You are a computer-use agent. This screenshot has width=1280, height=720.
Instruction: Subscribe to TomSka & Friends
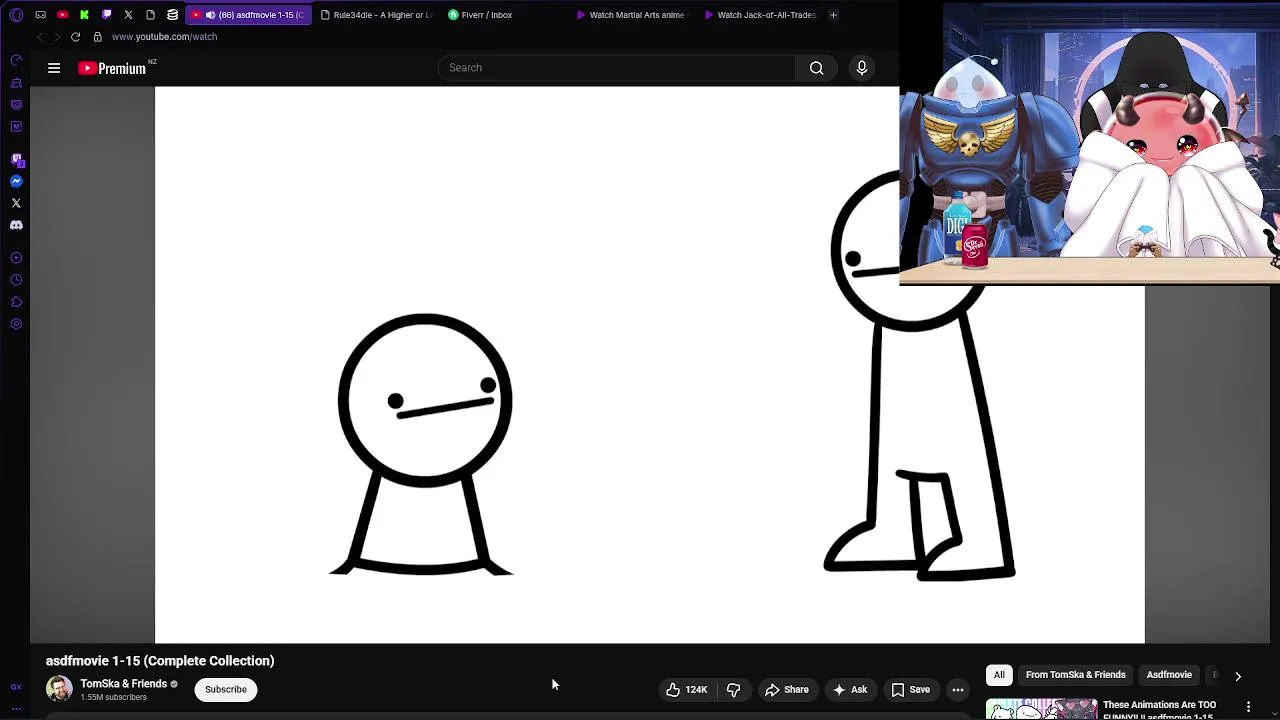[226, 689]
